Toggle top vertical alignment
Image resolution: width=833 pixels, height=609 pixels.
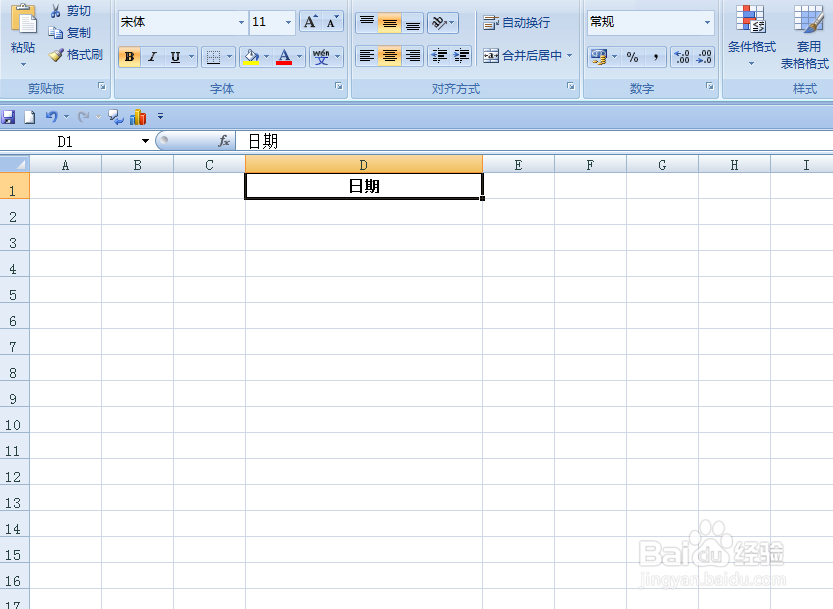367,23
